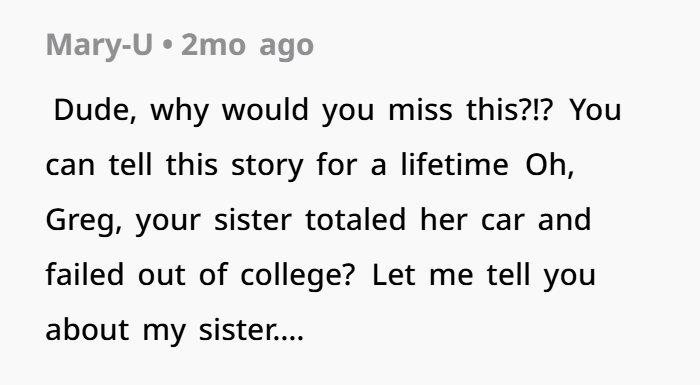700x385 pixels.
Task: Open the Mary-U user profile link
Action: (x=99, y=46)
